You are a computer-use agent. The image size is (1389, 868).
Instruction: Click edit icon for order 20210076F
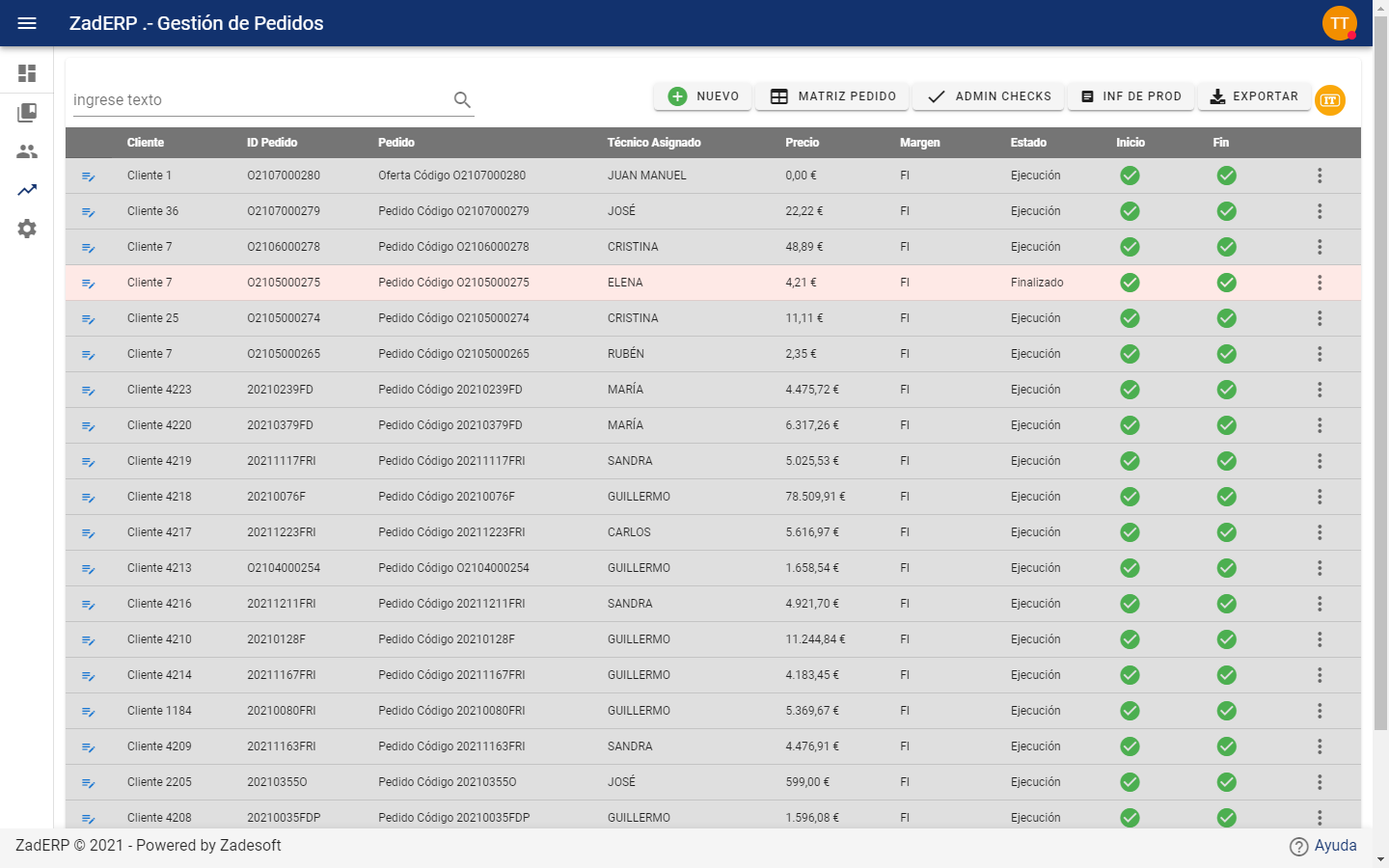pyautogui.click(x=88, y=498)
